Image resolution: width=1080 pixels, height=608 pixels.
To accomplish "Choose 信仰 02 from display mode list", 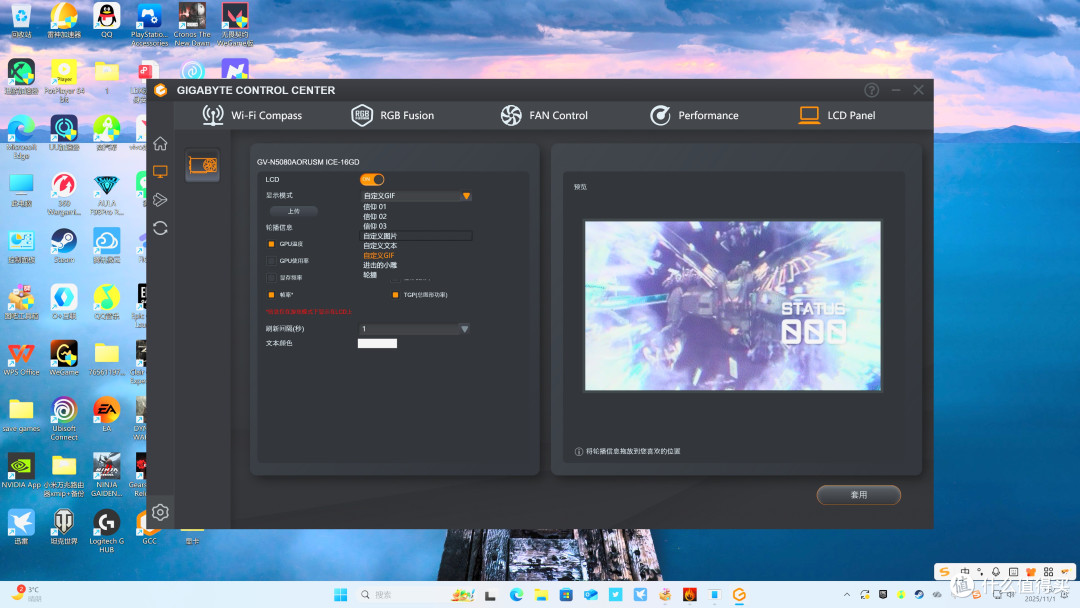I will tap(375, 216).
